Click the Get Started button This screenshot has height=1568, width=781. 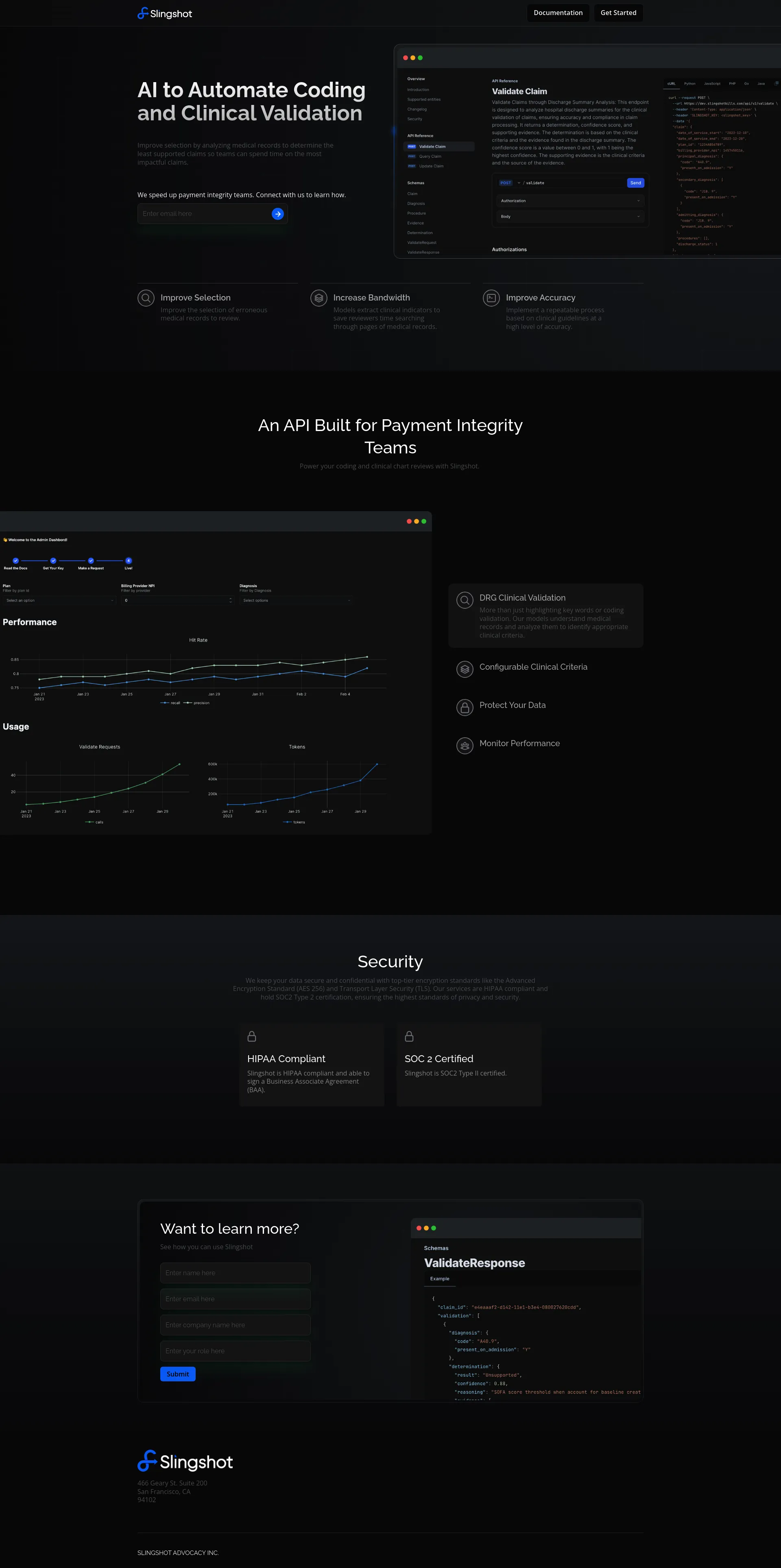tap(618, 13)
